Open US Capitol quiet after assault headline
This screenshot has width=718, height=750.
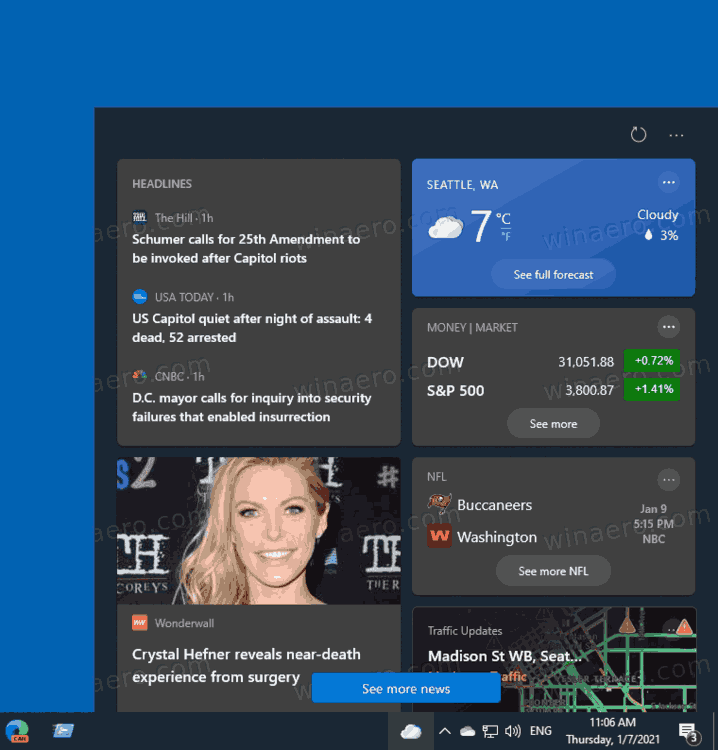(252, 328)
